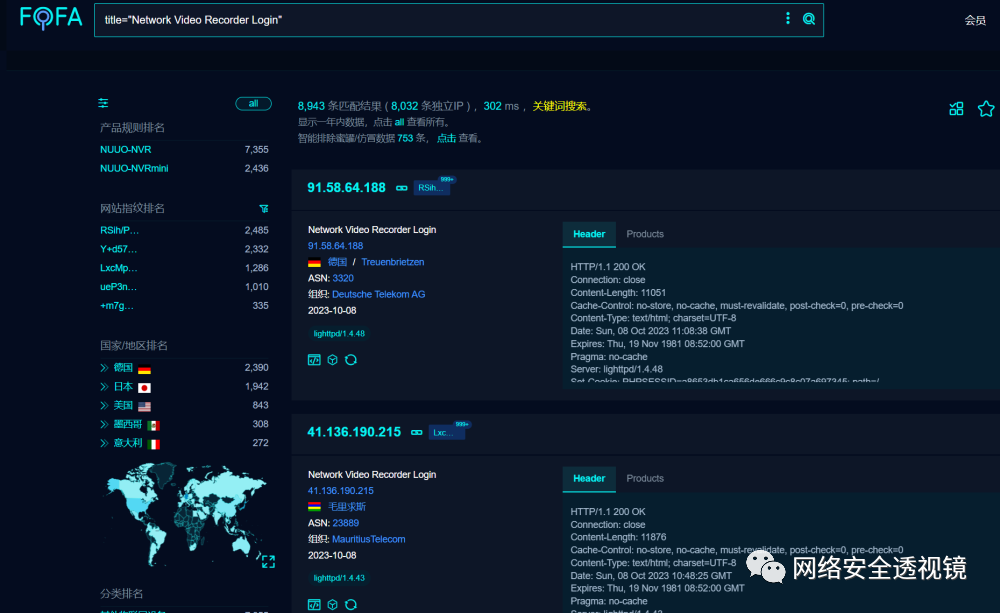The image size is (1000, 613).
Task: Click MauritiusTelecom organization link
Action: pos(369,540)
